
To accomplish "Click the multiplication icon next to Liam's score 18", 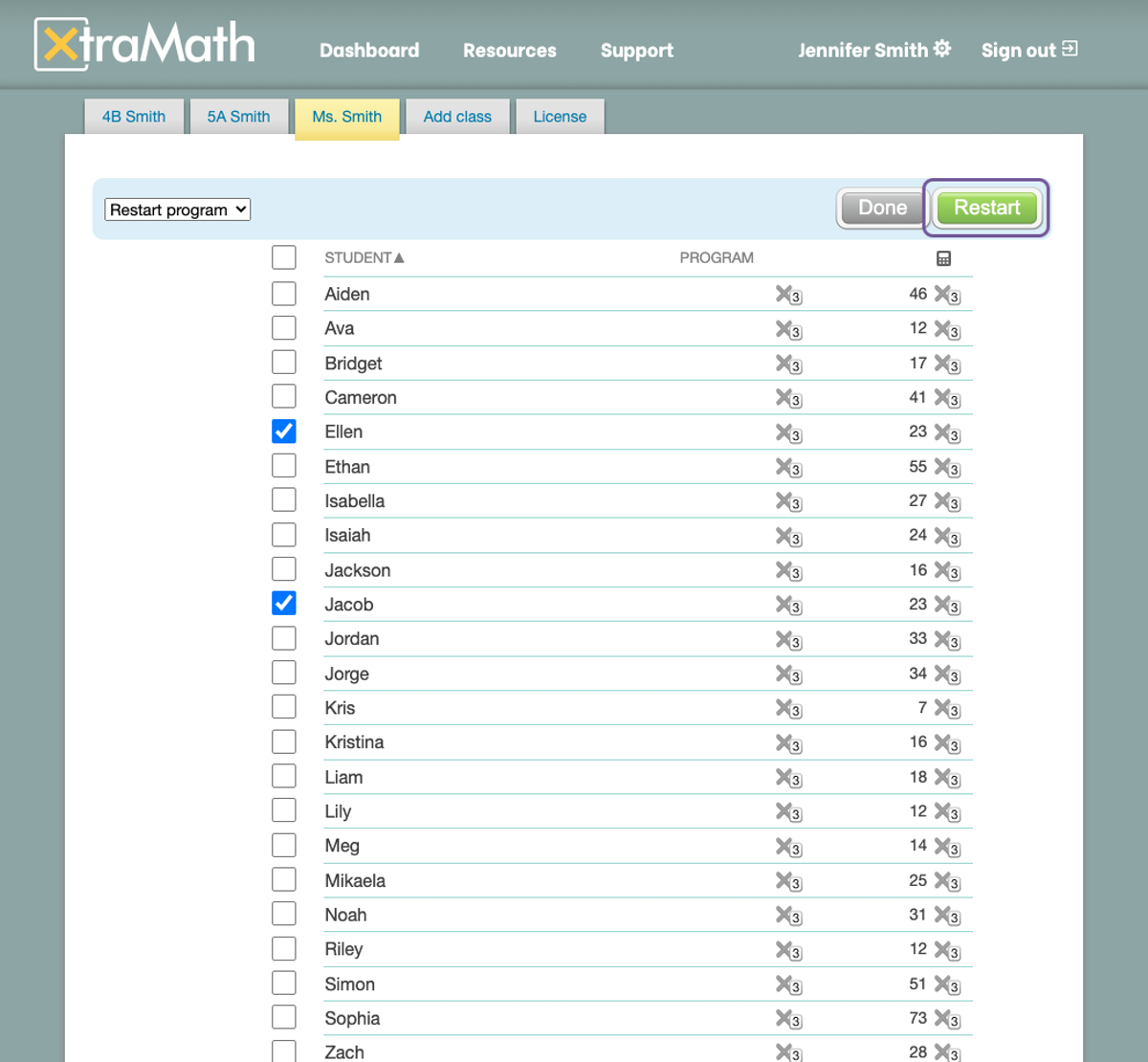I will click(x=947, y=778).
